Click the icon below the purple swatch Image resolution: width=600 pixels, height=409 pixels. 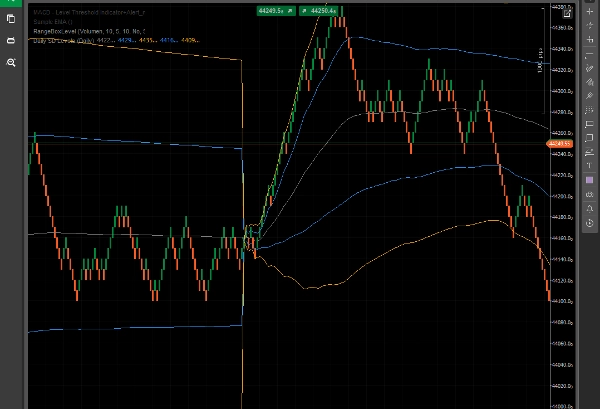click(590, 194)
